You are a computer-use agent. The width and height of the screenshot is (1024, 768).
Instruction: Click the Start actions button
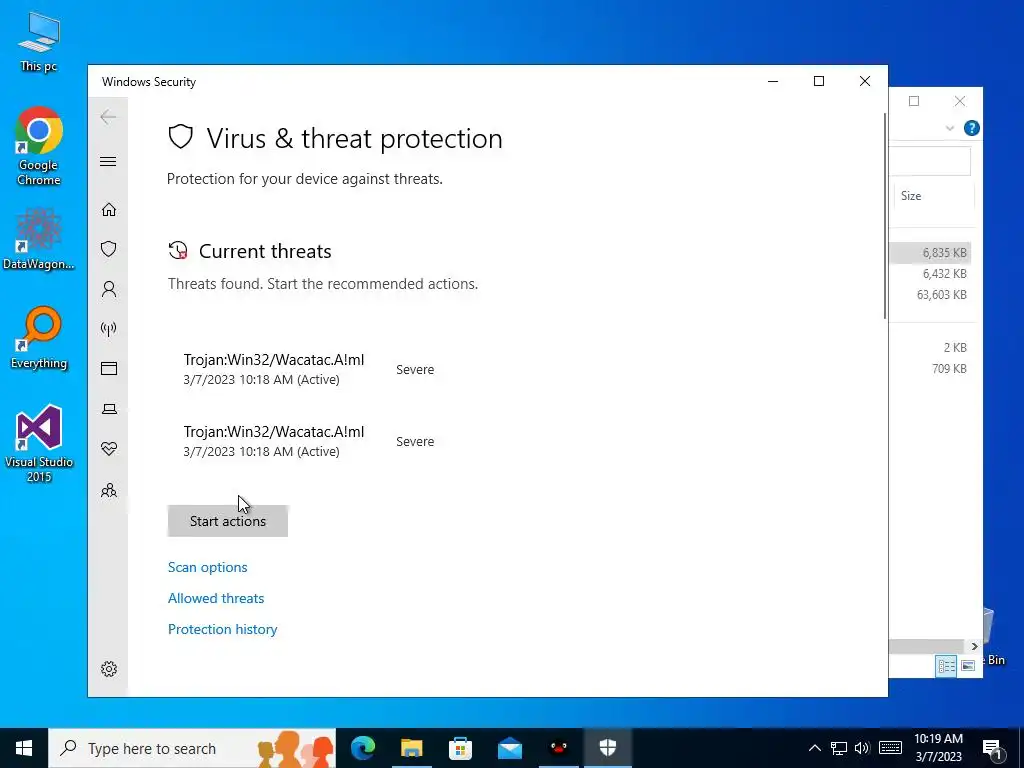coord(227,521)
